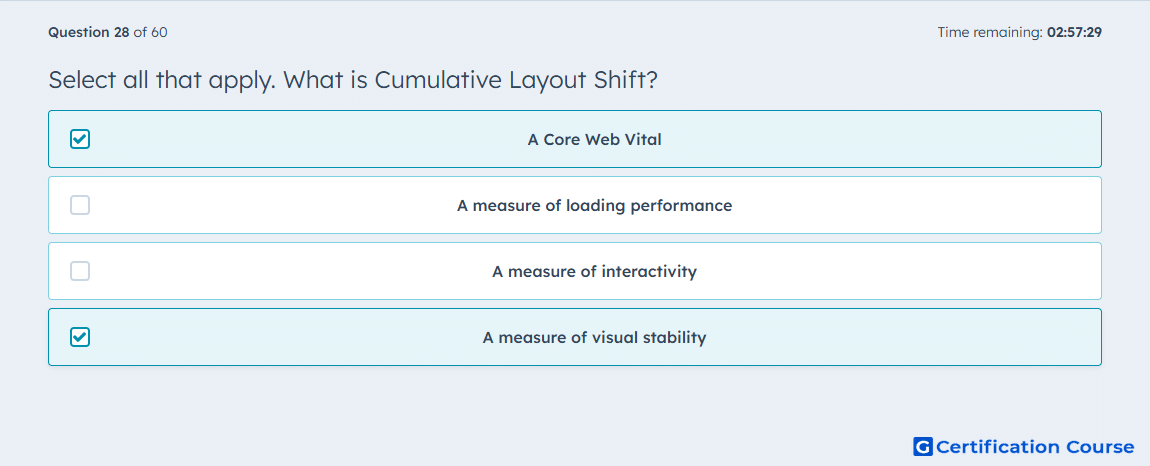The image size is (1150, 466).
Task: Enable the measure of interactivity checkbox
Action: (80, 271)
